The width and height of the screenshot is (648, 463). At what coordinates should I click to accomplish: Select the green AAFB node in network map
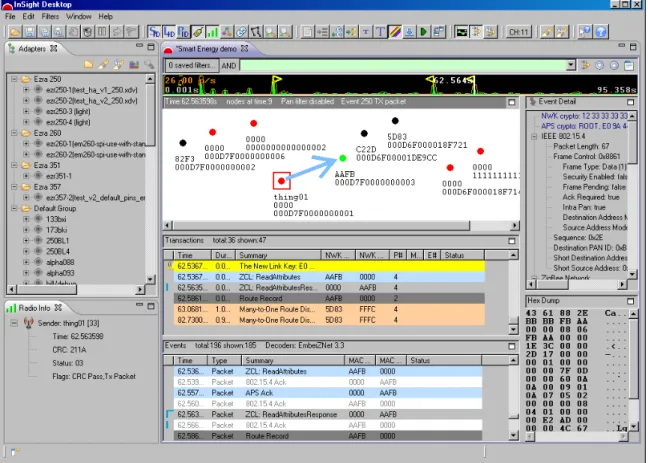point(343,158)
